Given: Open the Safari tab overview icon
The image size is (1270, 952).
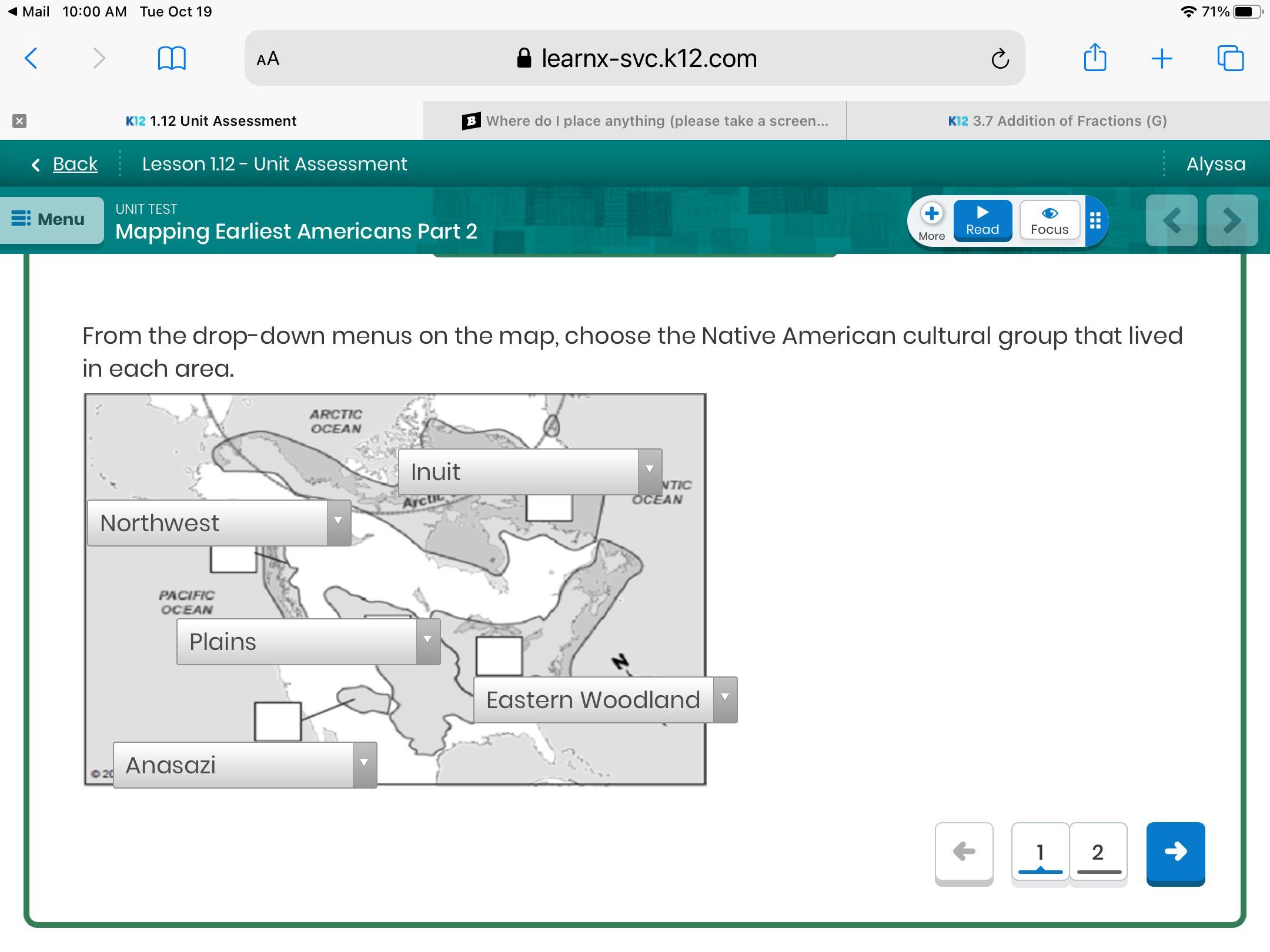Looking at the screenshot, I should coord(1230,58).
